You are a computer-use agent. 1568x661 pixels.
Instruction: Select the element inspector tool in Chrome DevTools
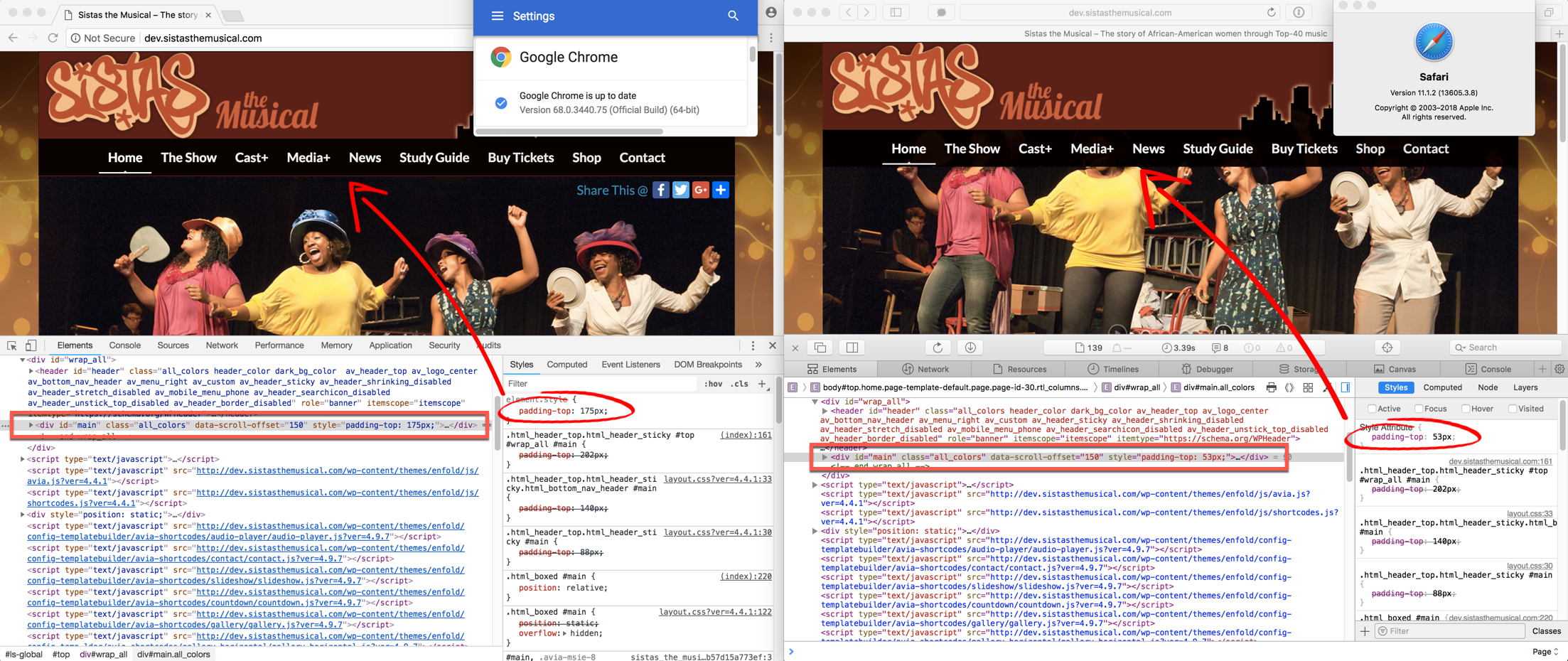click(12, 345)
